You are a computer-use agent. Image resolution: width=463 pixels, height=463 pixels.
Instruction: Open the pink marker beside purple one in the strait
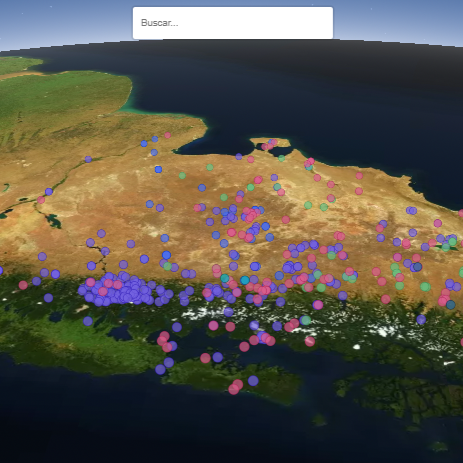pos(205,358)
